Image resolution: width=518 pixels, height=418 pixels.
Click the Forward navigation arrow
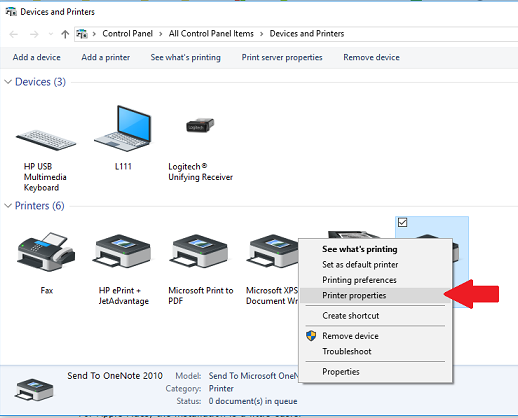[34, 34]
